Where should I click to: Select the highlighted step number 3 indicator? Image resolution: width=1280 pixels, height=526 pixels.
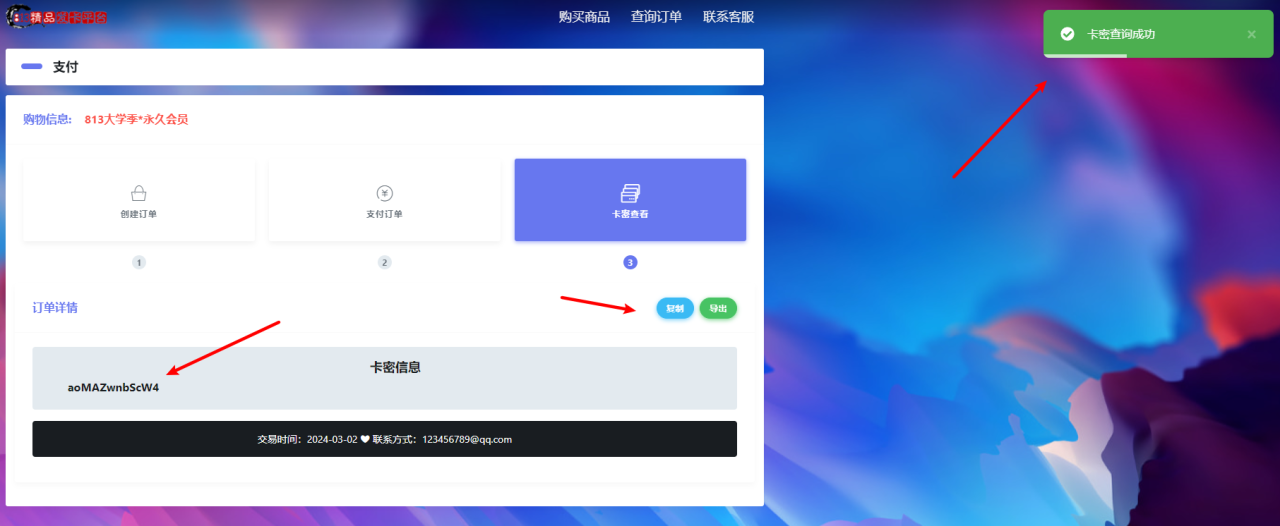[630, 262]
